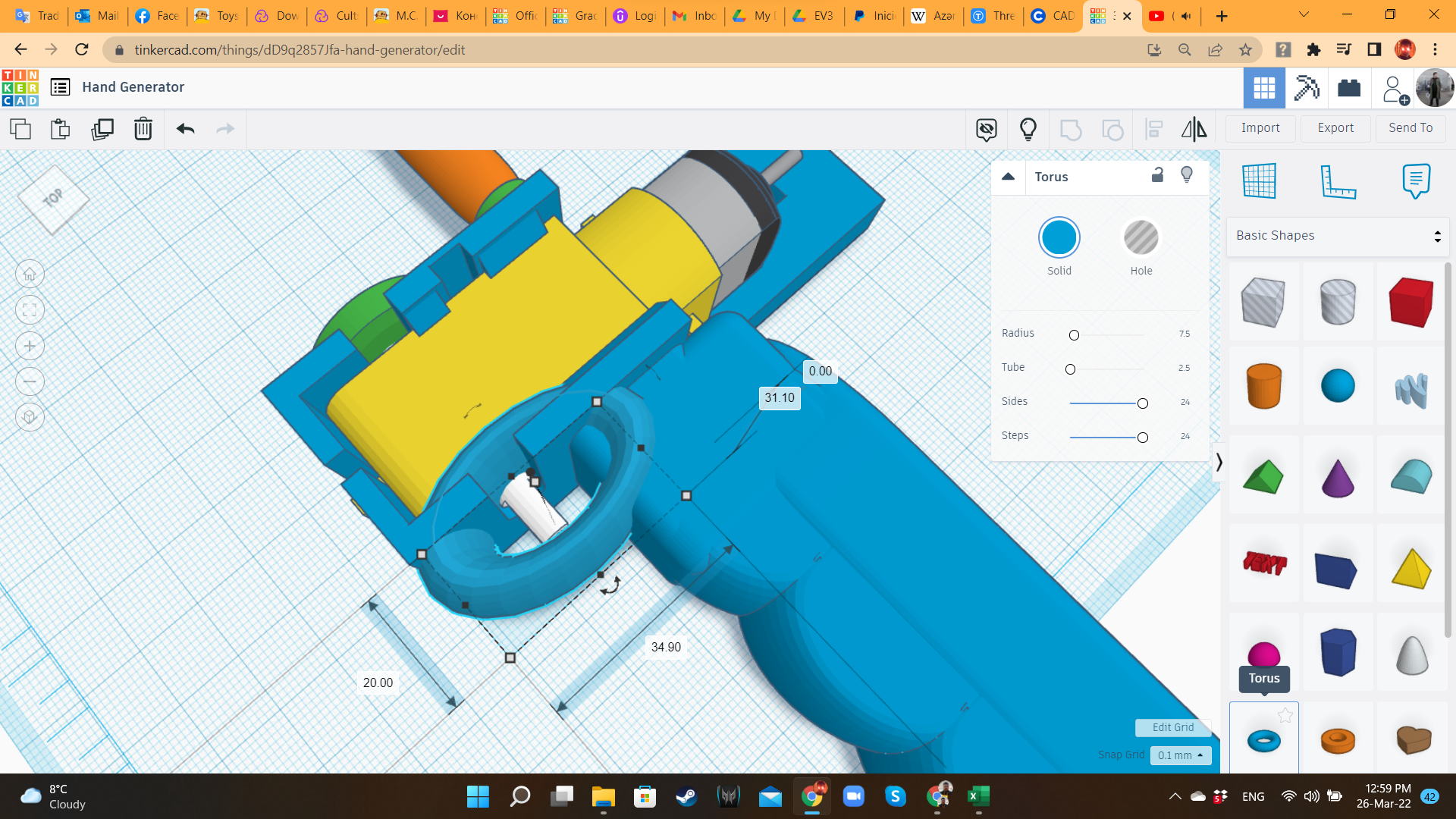Click the Edit Grid button
Image resolution: width=1456 pixels, height=819 pixels.
tap(1172, 727)
